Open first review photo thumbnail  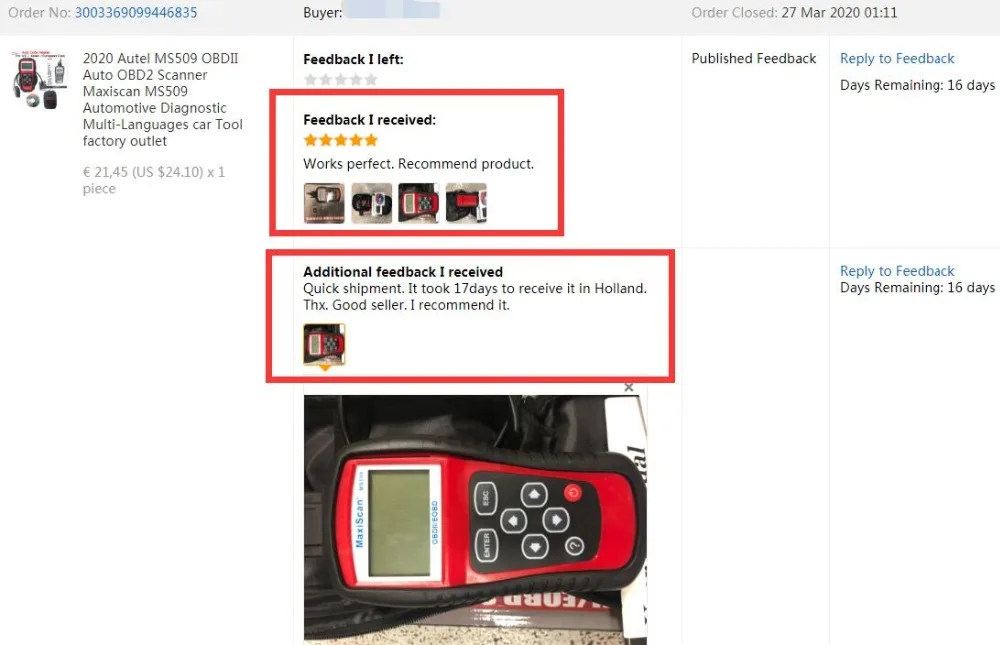click(324, 203)
